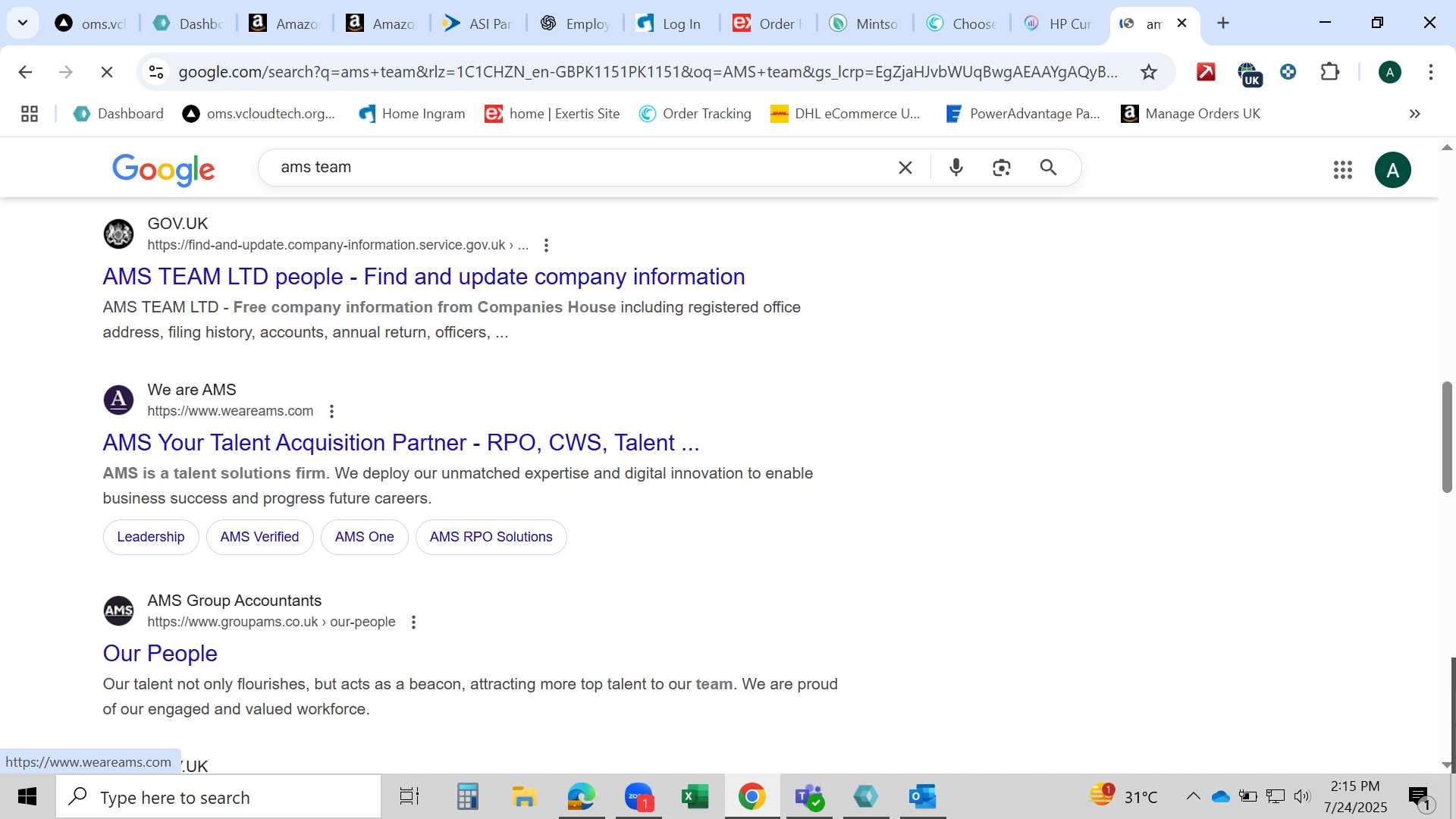Switch to the oms.vcl tab
This screenshot has width=1456, height=819.
92,24
